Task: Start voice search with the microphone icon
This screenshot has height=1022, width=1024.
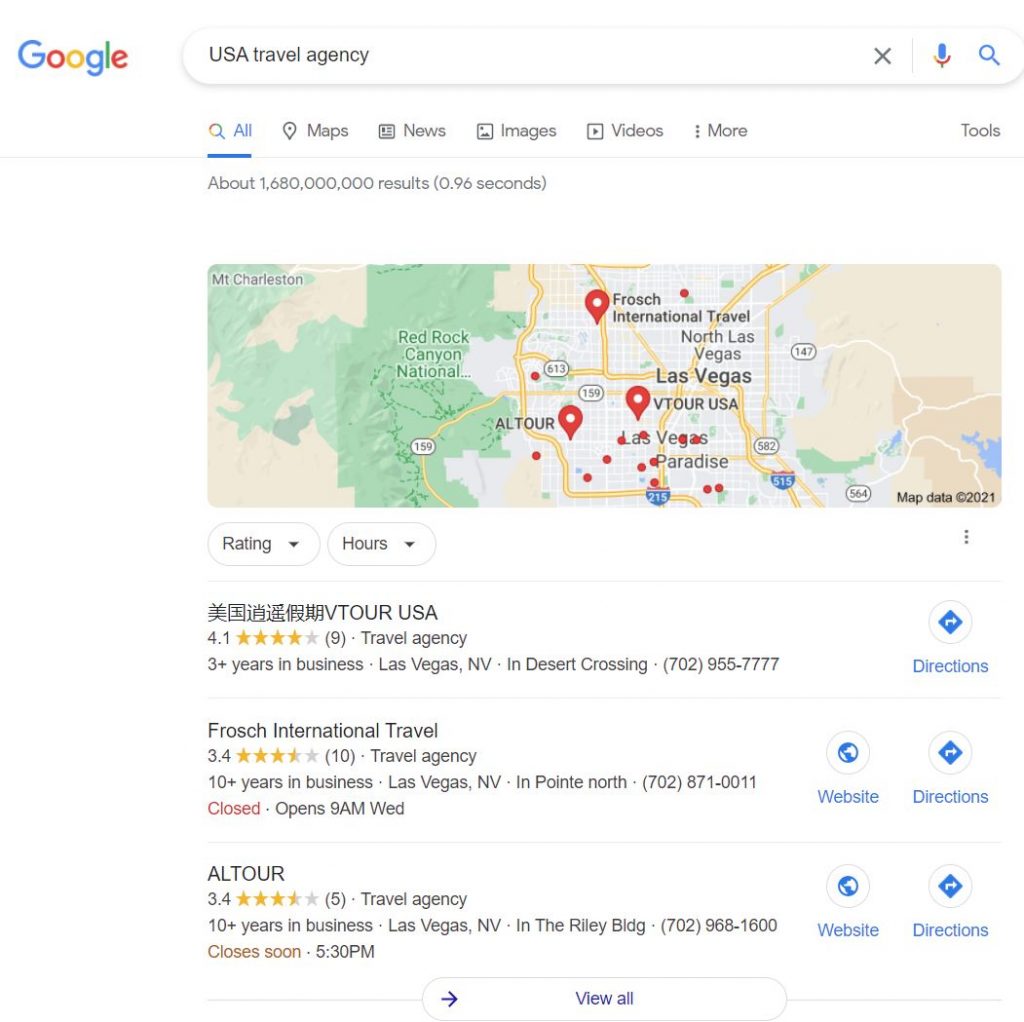Action: point(941,56)
